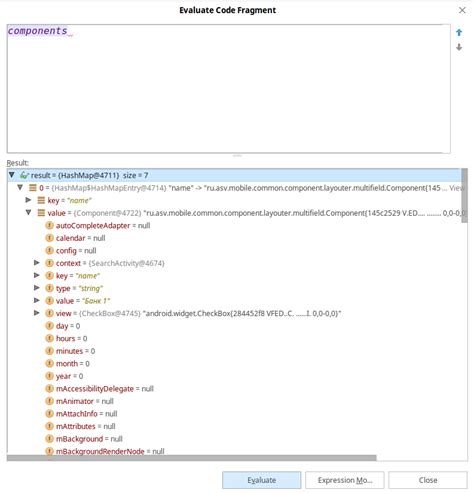Expand the view CheckBox@4745 node
Screen dimensions: 474x493
pos(37,313)
